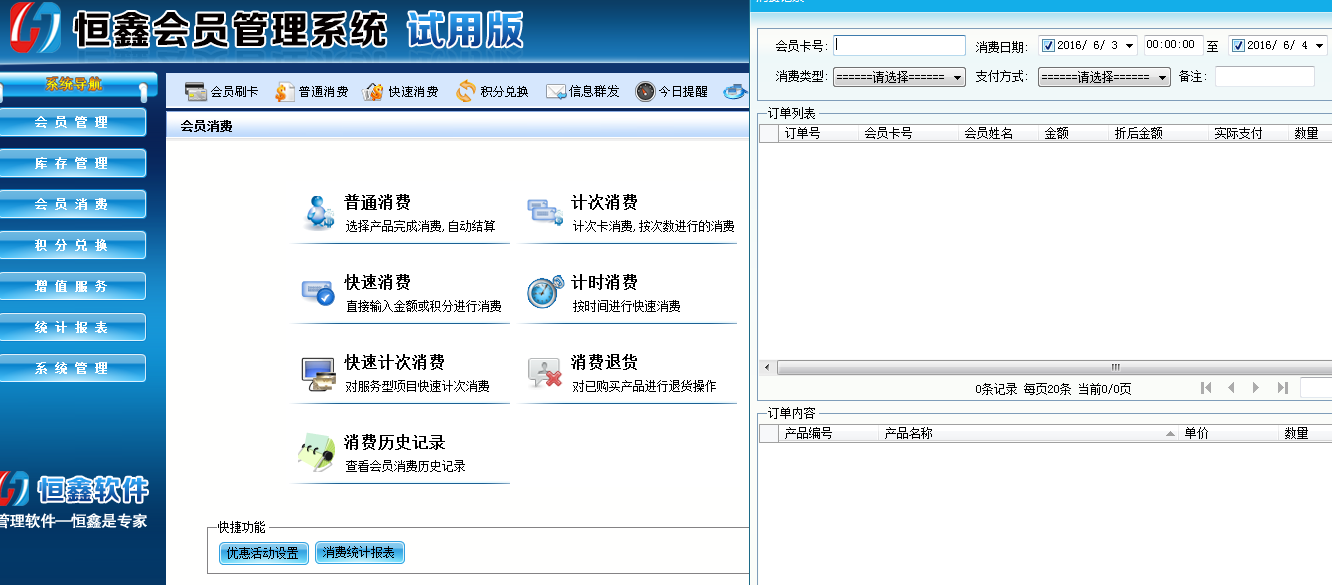
Task: Click the 消费历史记录 notebook icon
Action: point(317,452)
